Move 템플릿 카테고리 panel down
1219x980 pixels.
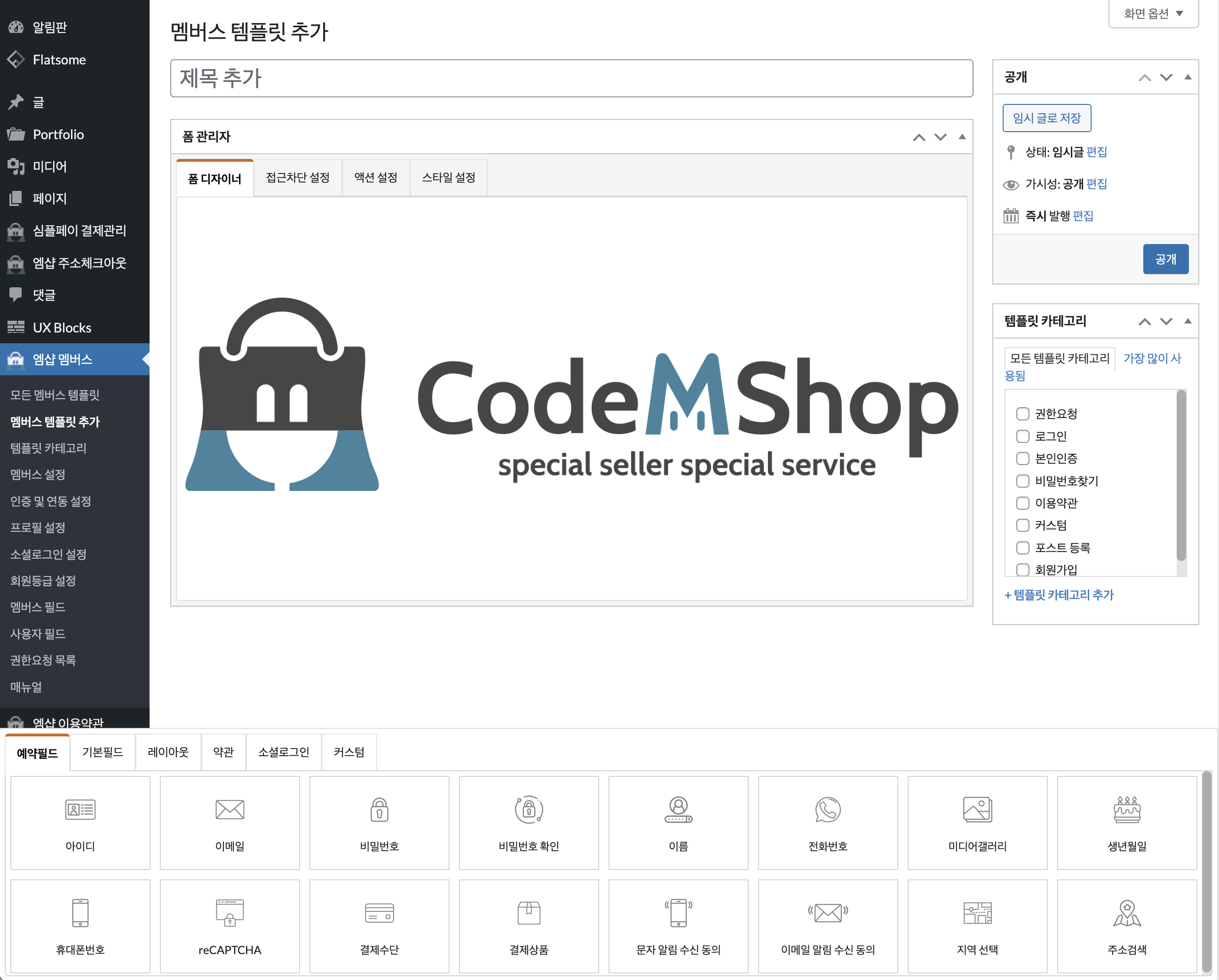(x=1166, y=321)
